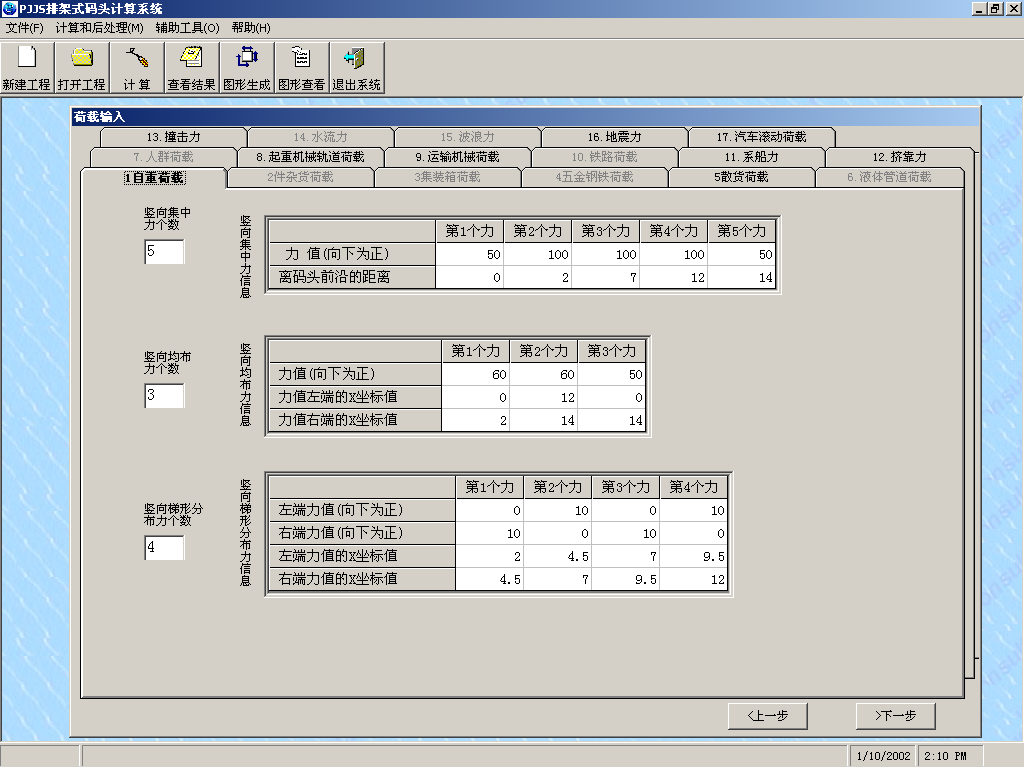Screen dimensions: 1024x768
Task: Click the 下一步 (next step) button
Action: coord(895,716)
